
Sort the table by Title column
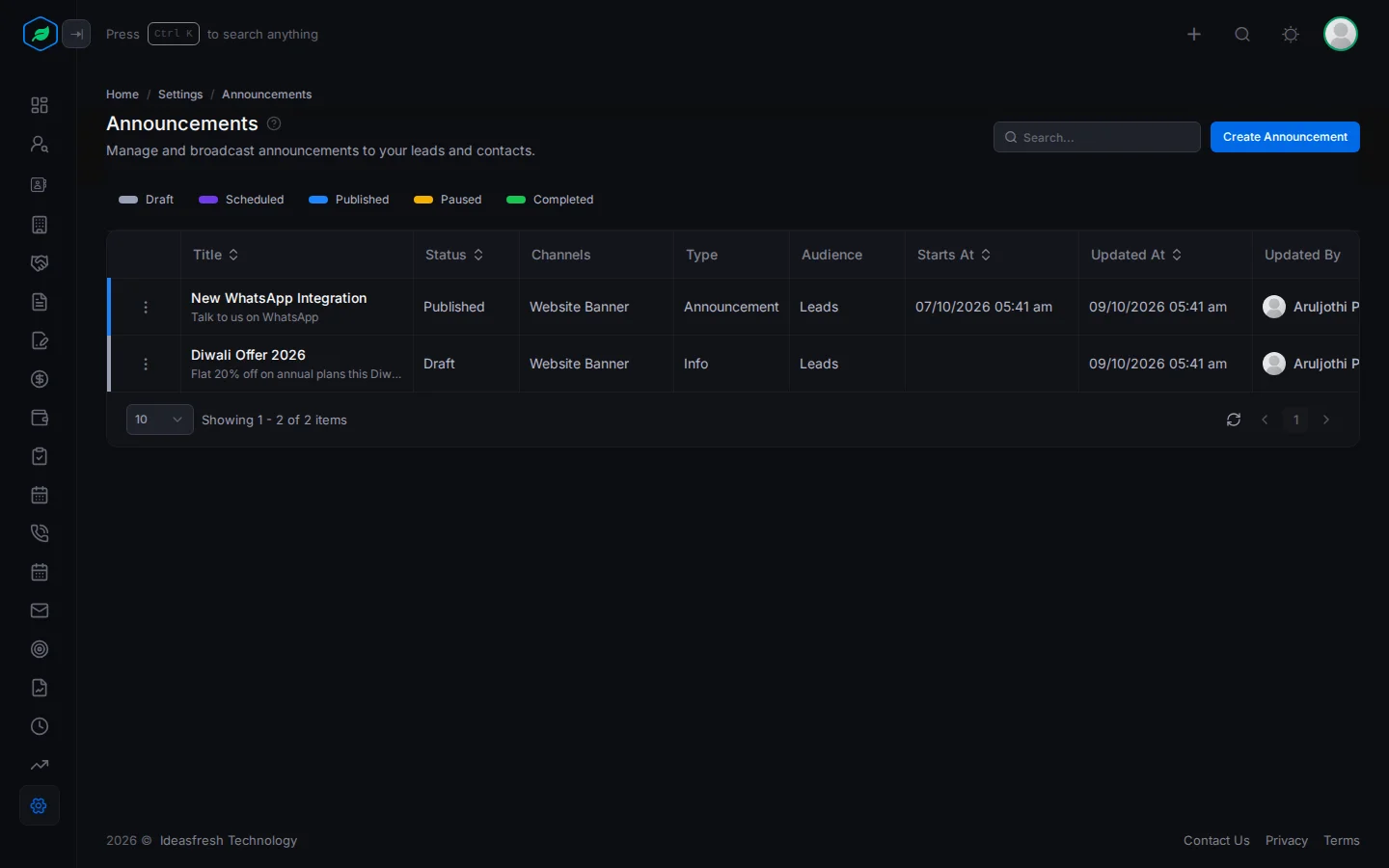(x=216, y=255)
